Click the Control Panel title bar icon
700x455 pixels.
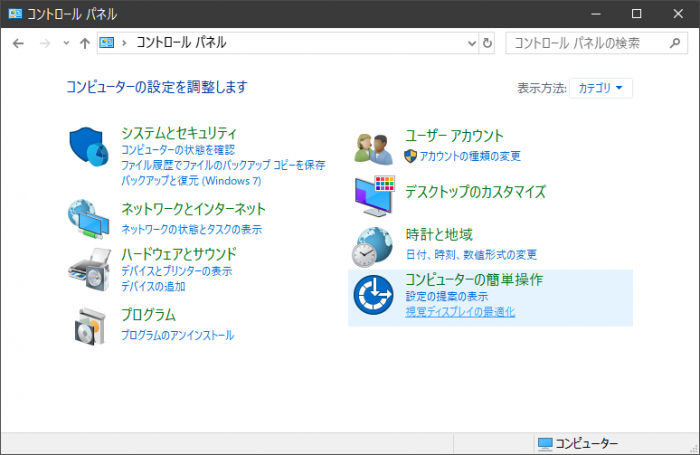point(15,14)
